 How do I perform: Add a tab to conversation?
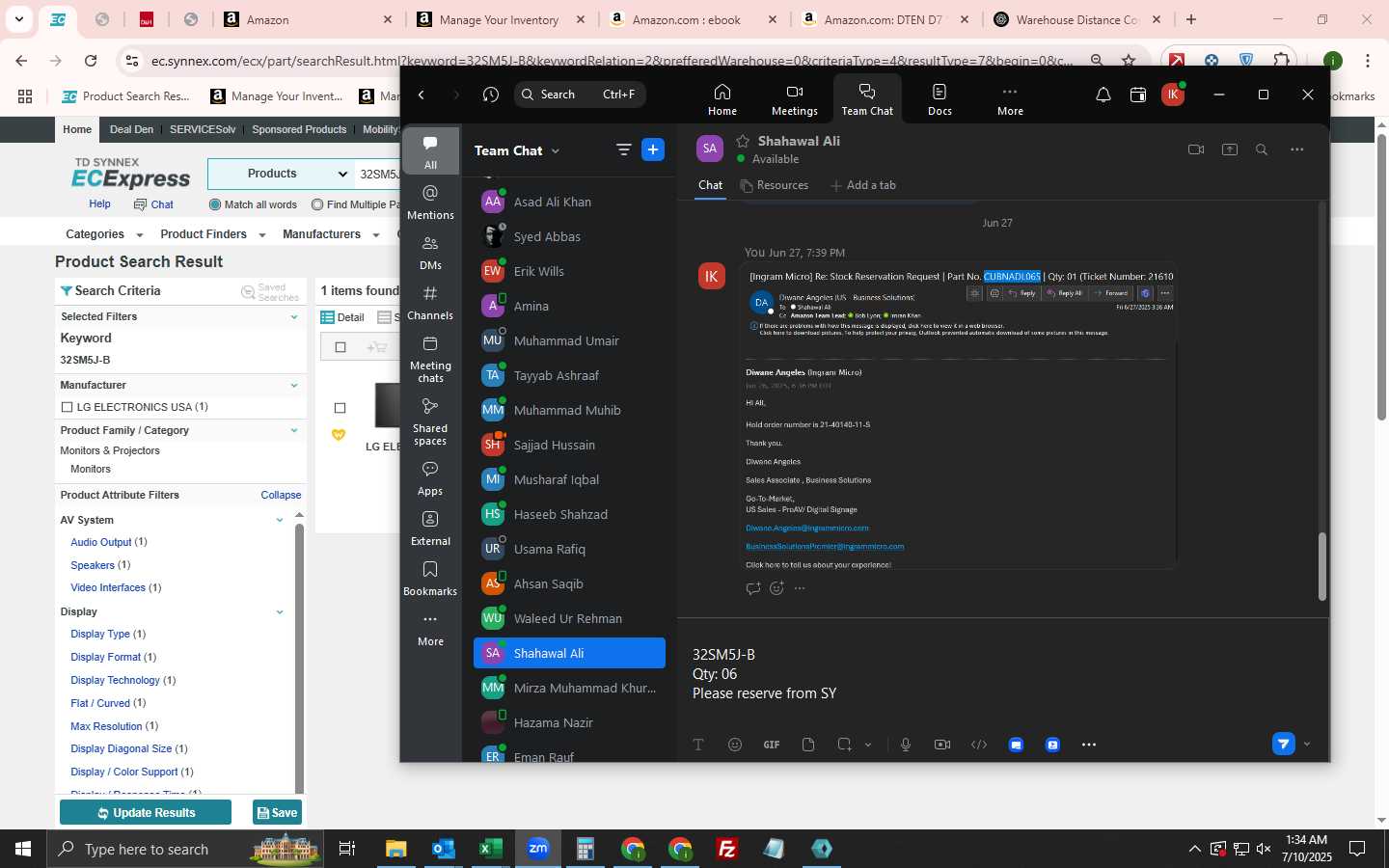point(863,185)
